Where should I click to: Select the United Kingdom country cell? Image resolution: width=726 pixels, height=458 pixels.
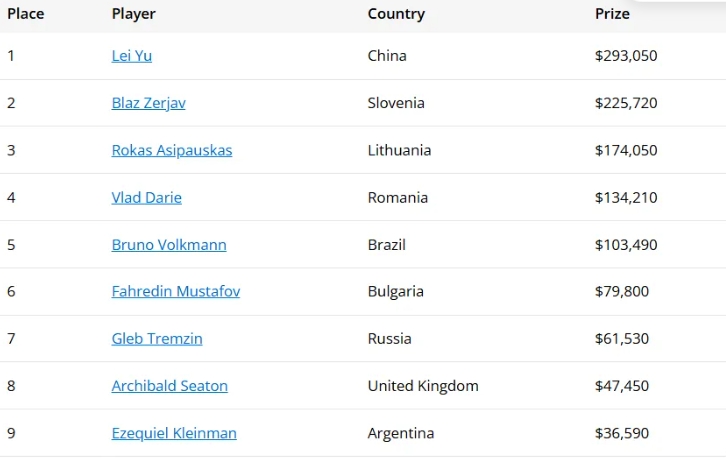(x=423, y=385)
